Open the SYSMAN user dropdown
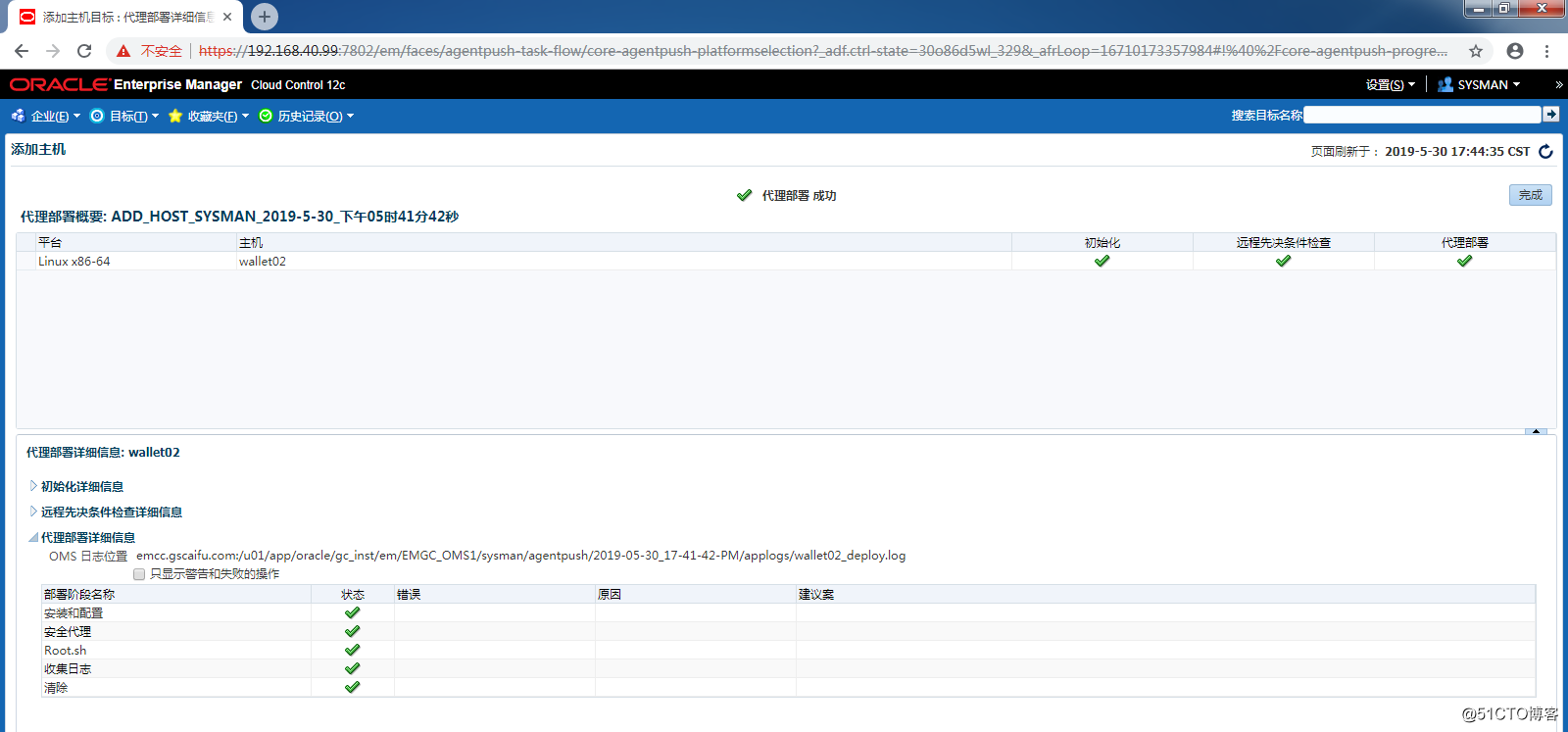Screen dimensions: 1568x732 (x=1489, y=84)
